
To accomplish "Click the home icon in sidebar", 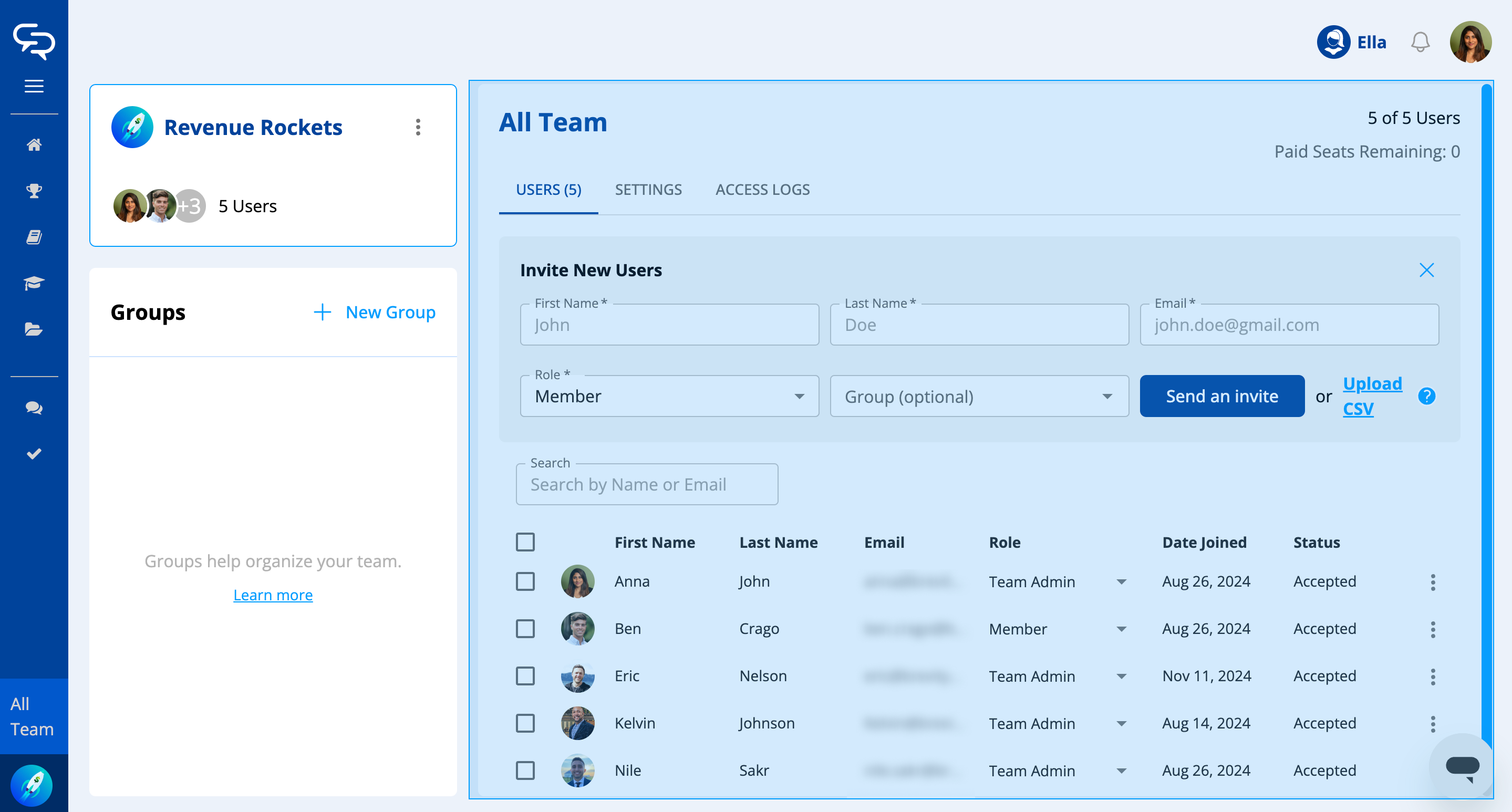I will coord(34,144).
